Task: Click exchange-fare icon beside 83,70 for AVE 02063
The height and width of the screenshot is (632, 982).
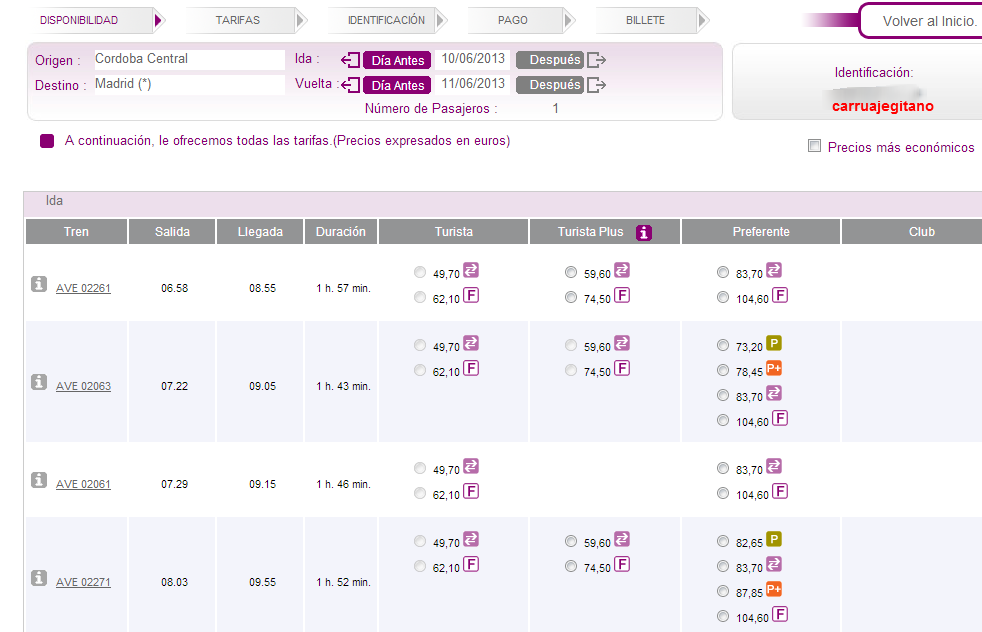Action: tap(774, 393)
